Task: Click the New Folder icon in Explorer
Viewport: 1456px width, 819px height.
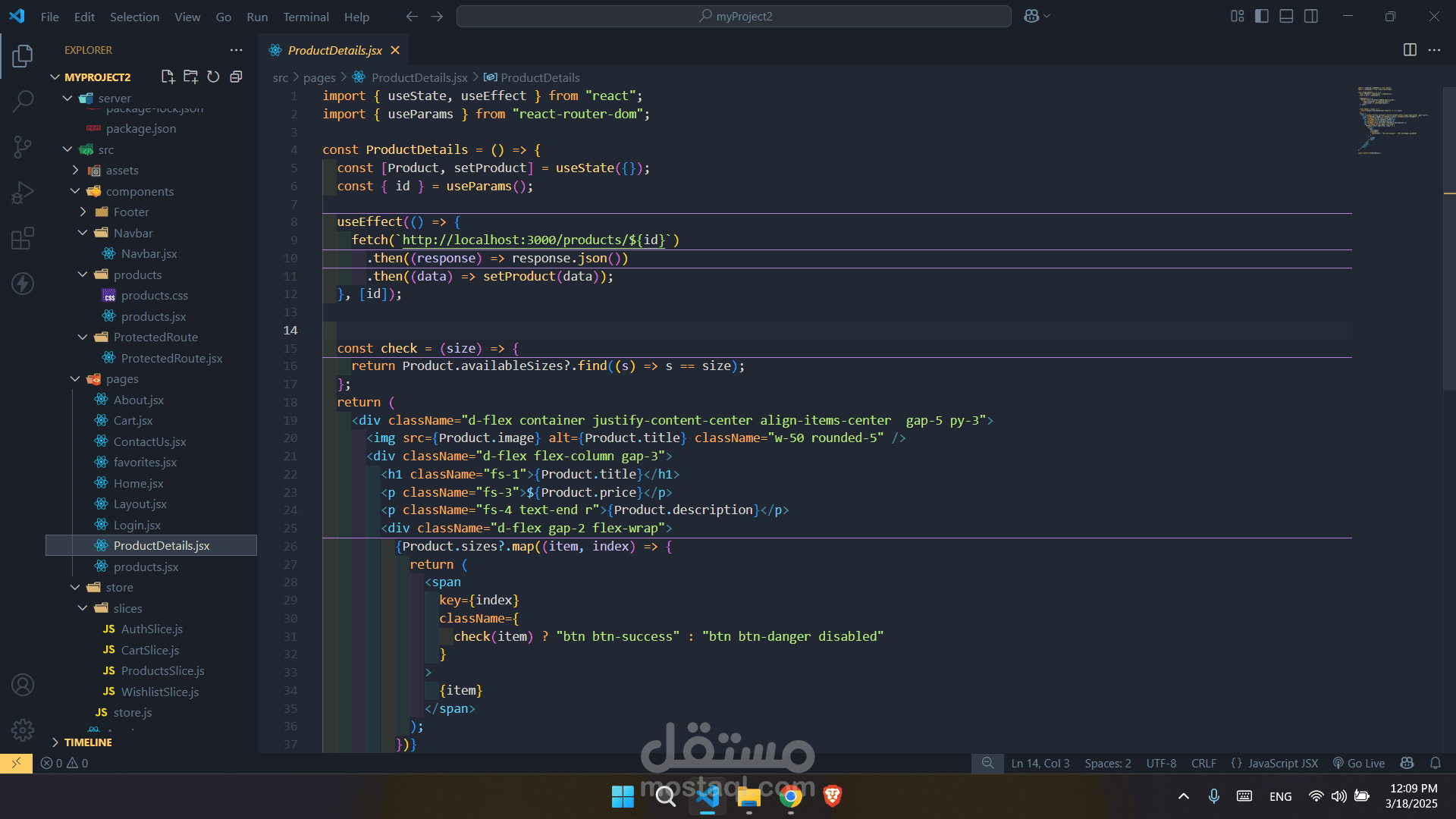Action: pos(191,77)
